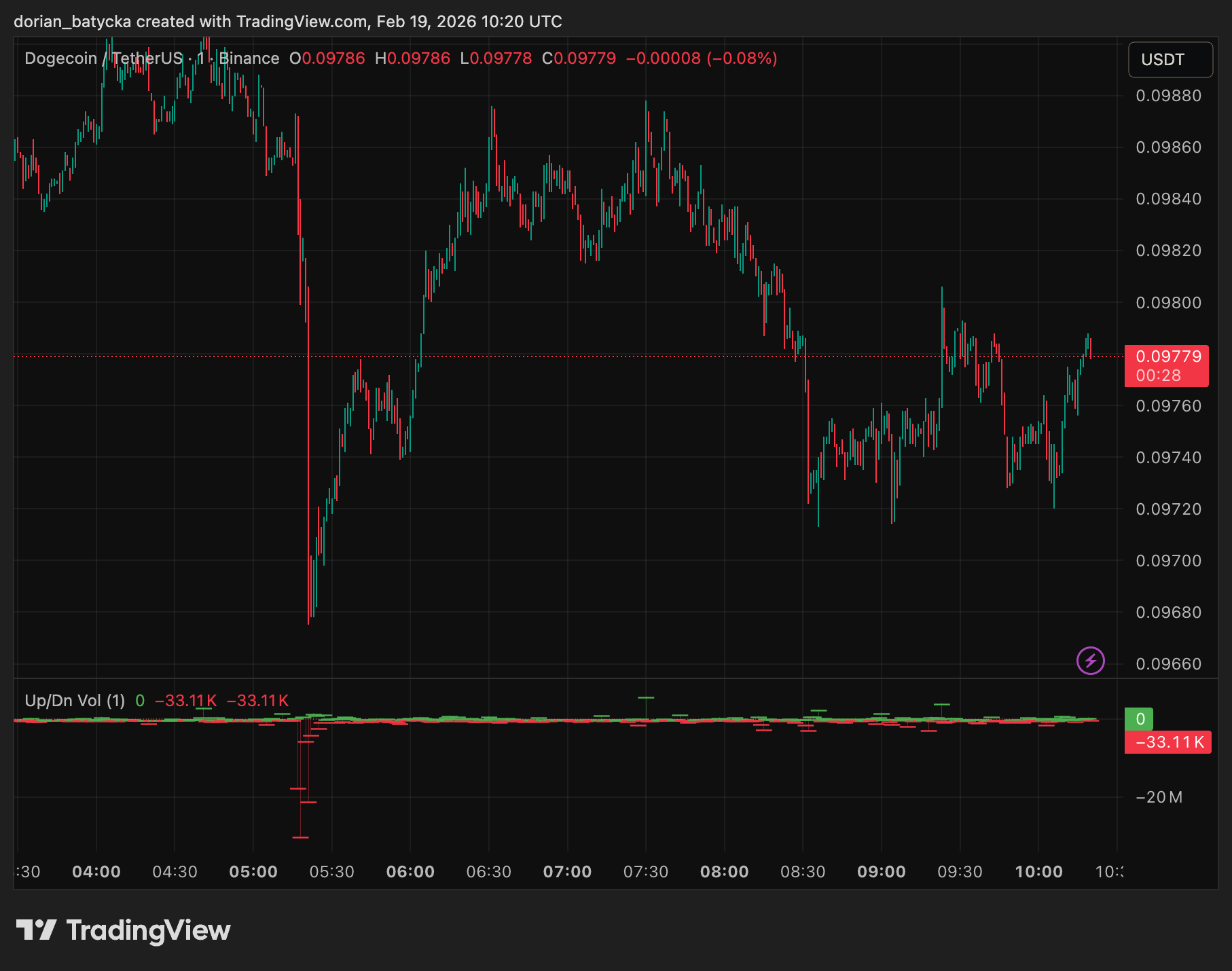Click the purple lightning bolt icon
The image size is (1232, 971).
tap(1090, 660)
